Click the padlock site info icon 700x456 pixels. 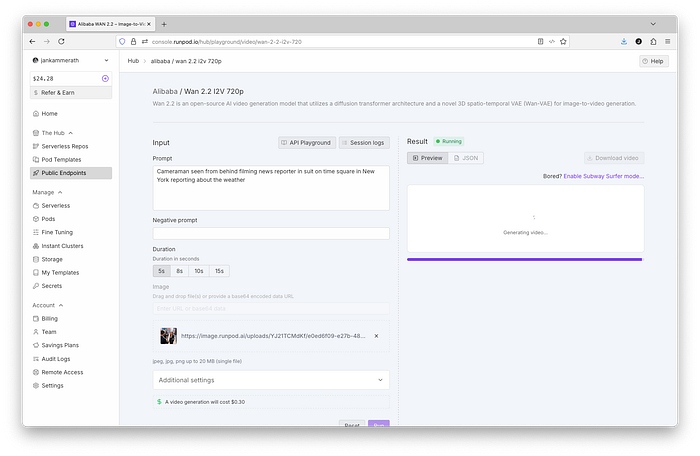(133, 42)
